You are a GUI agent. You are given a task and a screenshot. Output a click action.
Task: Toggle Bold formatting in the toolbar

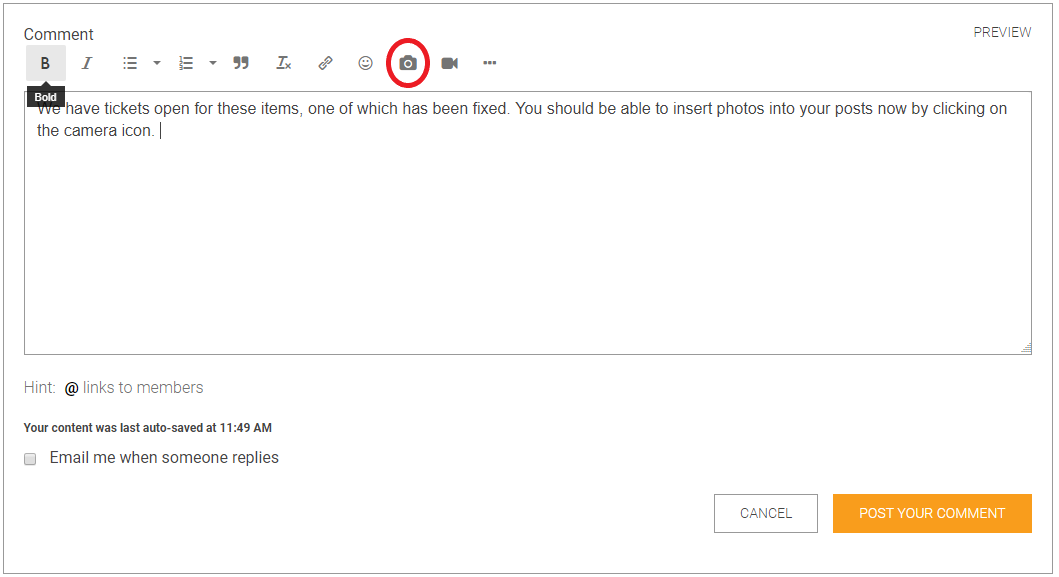point(45,63)
